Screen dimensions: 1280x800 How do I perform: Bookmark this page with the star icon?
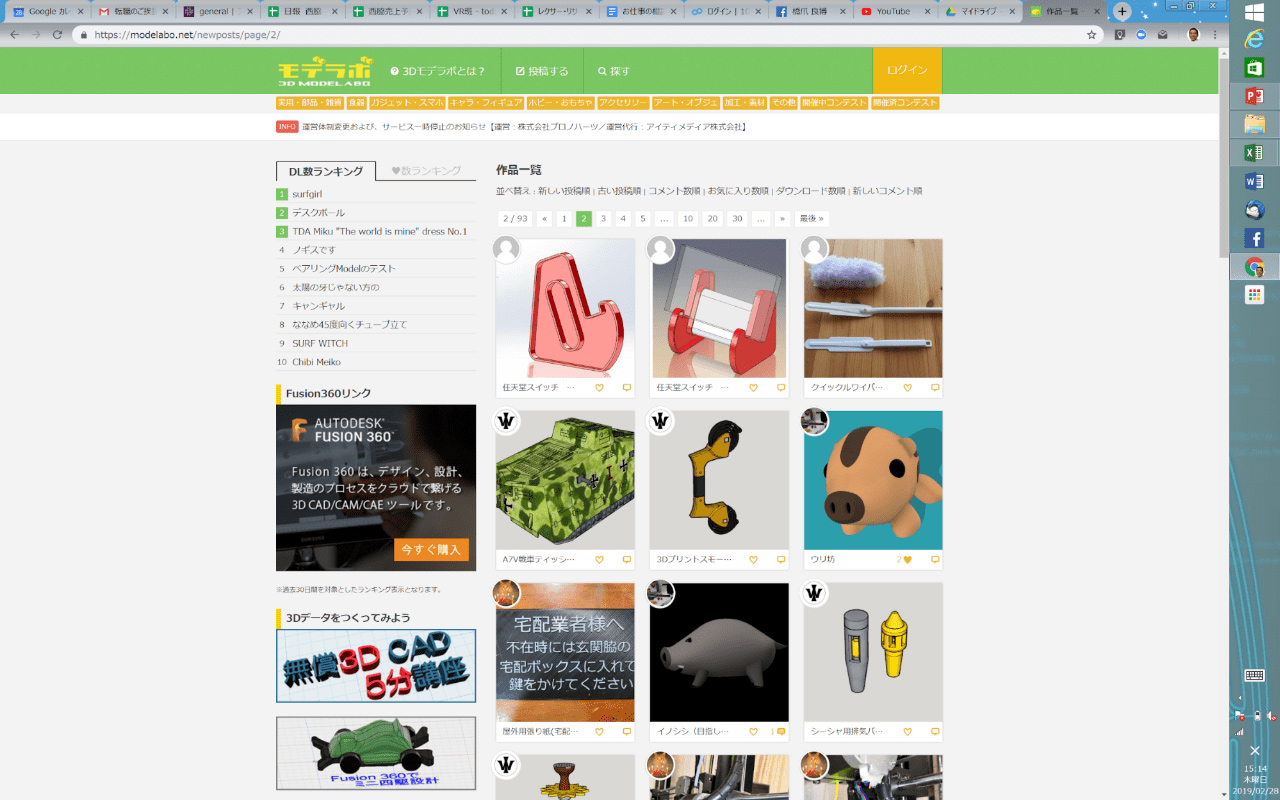(1092, 34)
